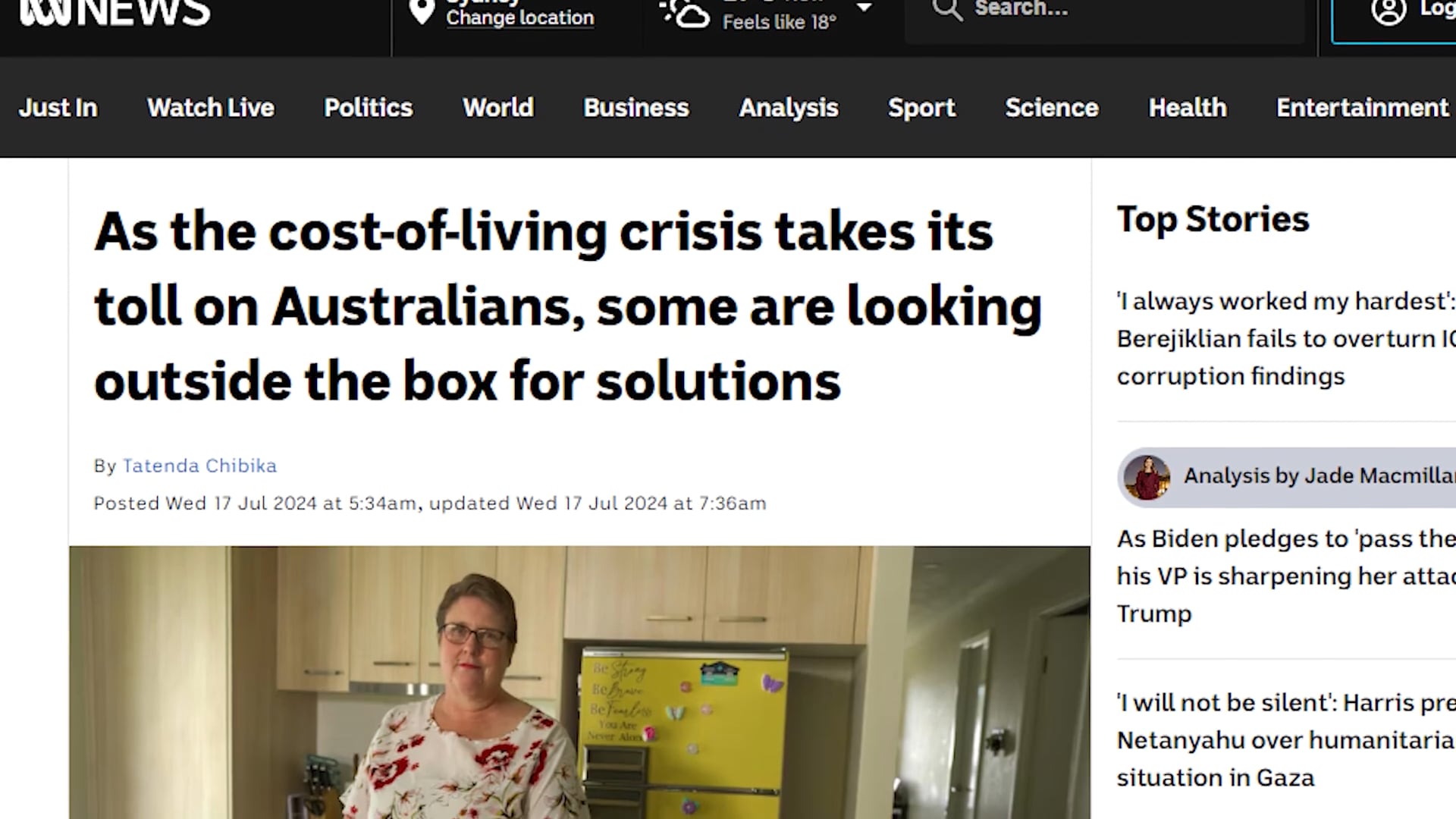This screenshot has width=1456, height=819.
Task: Open the Harris Netanyahu Gaza story
Action: point(1286,740)
